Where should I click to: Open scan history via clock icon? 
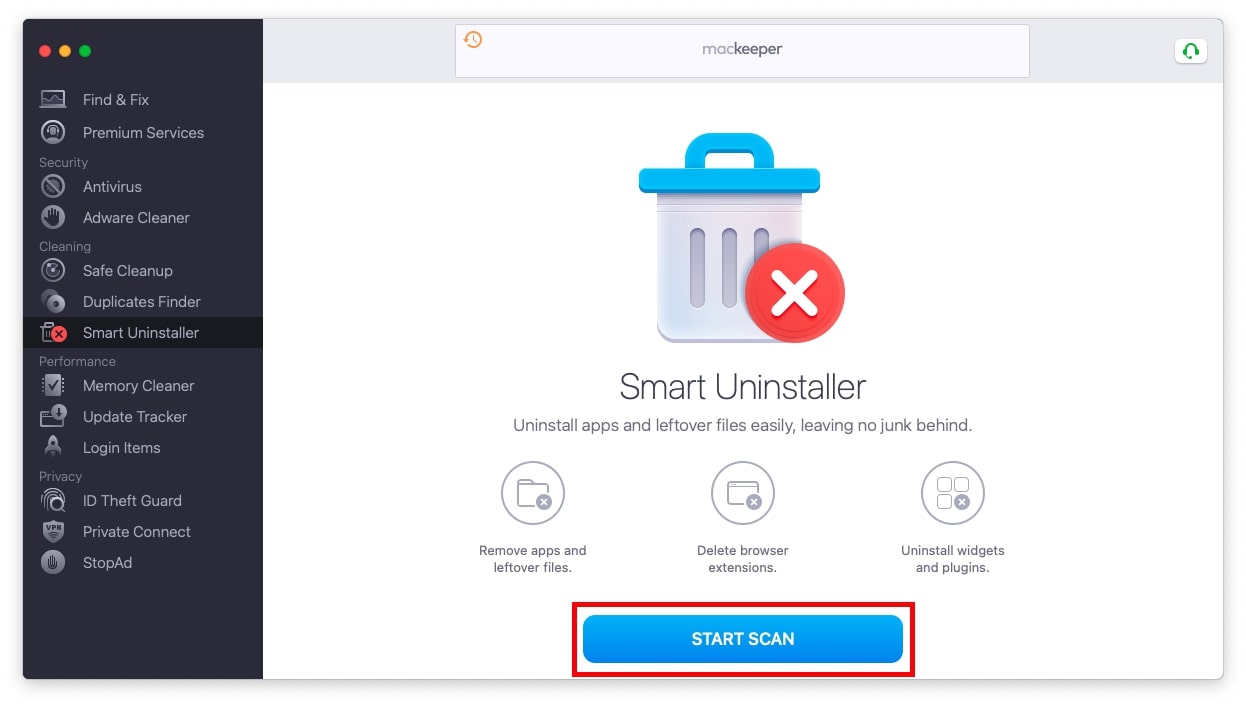click(472, 39)
